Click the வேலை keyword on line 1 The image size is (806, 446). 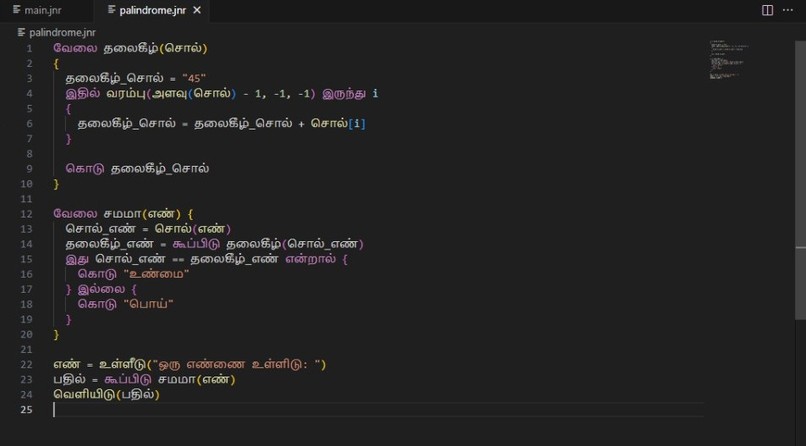(75, 48)
